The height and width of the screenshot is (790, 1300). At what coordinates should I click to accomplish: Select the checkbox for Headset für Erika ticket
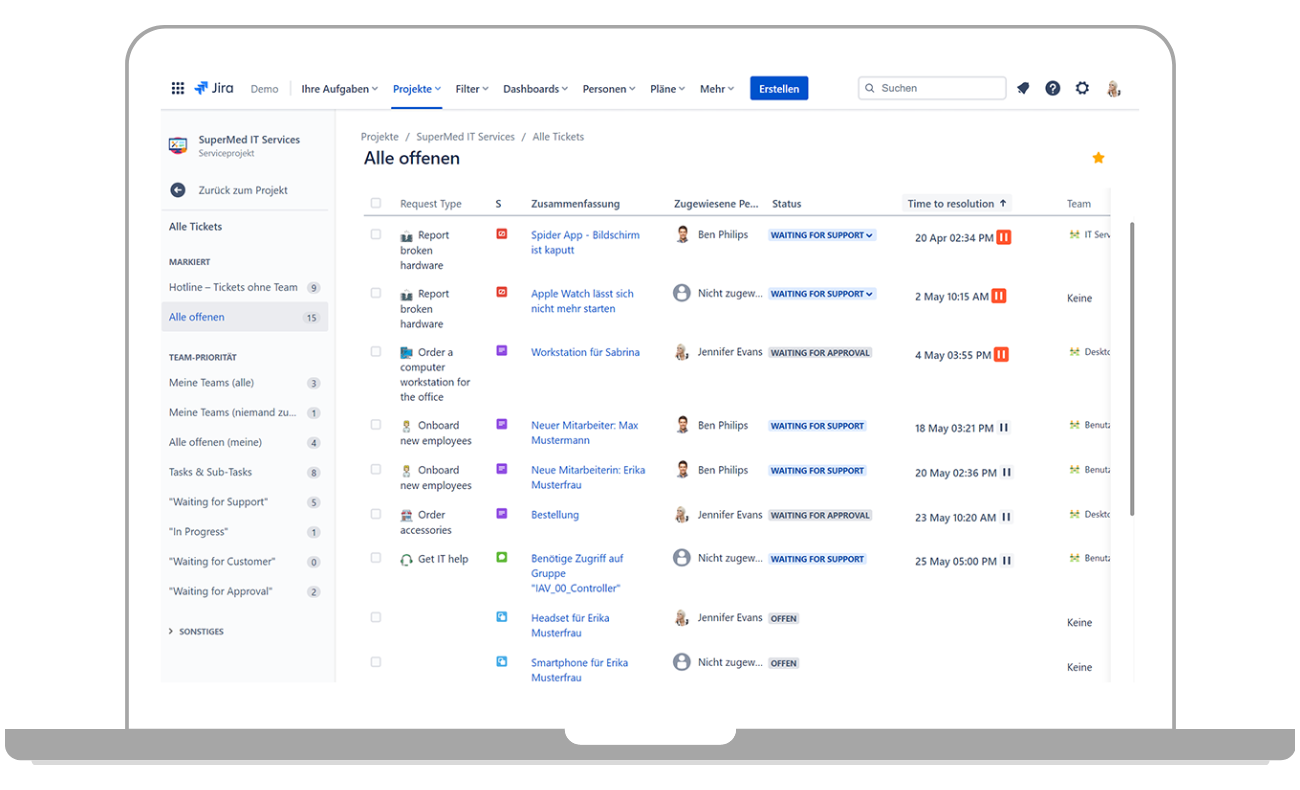tap(376, 617)
